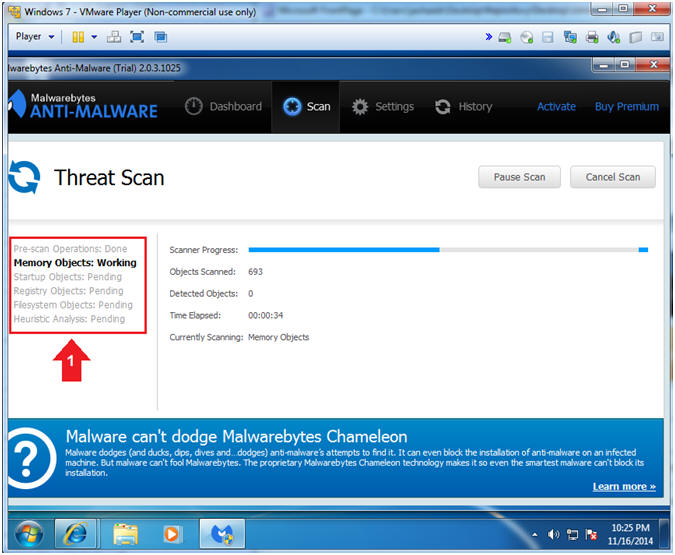Click the Scanner Progress bar
The width and height of the screenshot is (675, 555).
point(448,250)
